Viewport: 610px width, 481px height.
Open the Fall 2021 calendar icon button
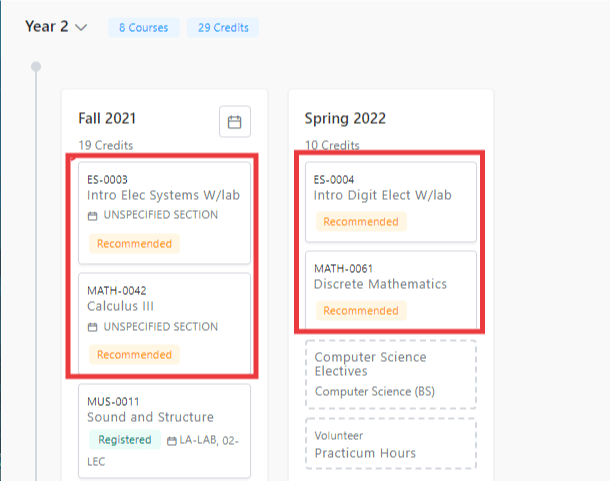[x=235, y=122]
